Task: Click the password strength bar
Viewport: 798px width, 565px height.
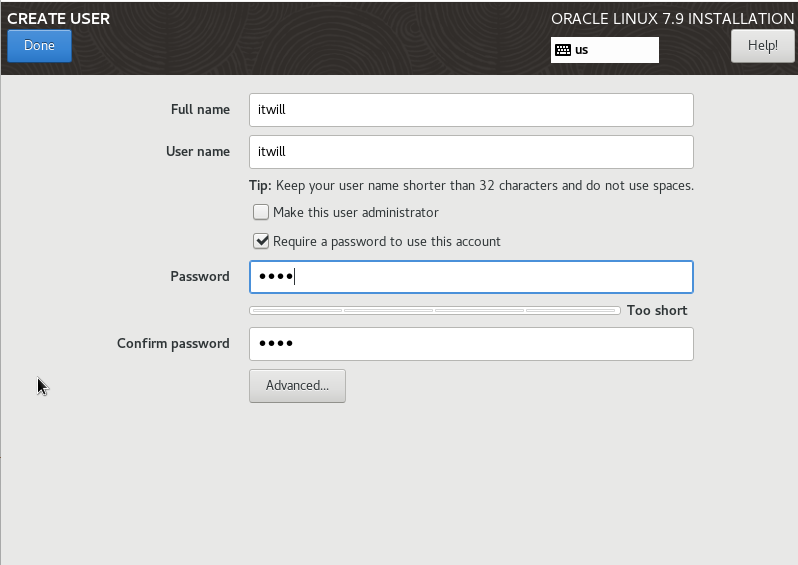Action: point(435,310)
